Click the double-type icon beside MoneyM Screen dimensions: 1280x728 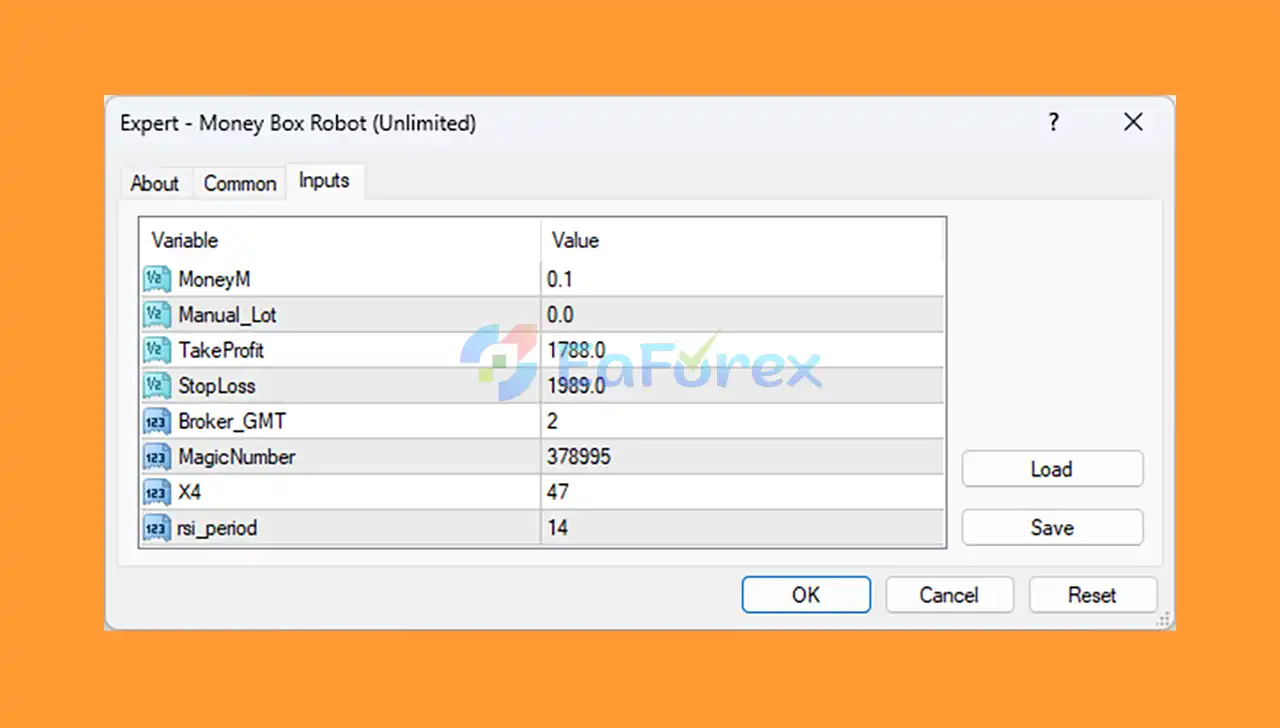pyautogui.click(x=157, y=279)
